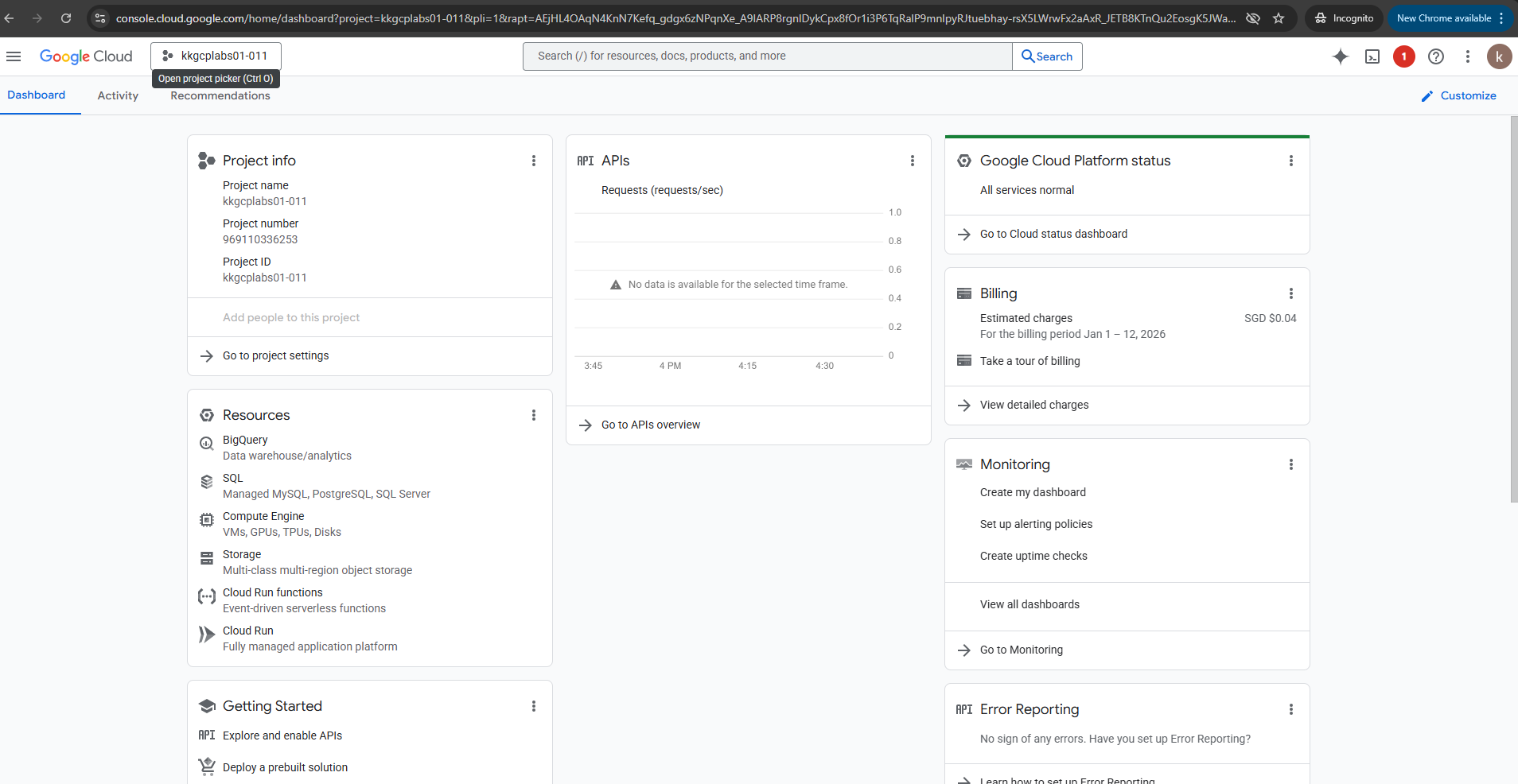Click the Customize dashboard button
Viewport: 1518px width, 784px height.
[x=1458, y=95]
